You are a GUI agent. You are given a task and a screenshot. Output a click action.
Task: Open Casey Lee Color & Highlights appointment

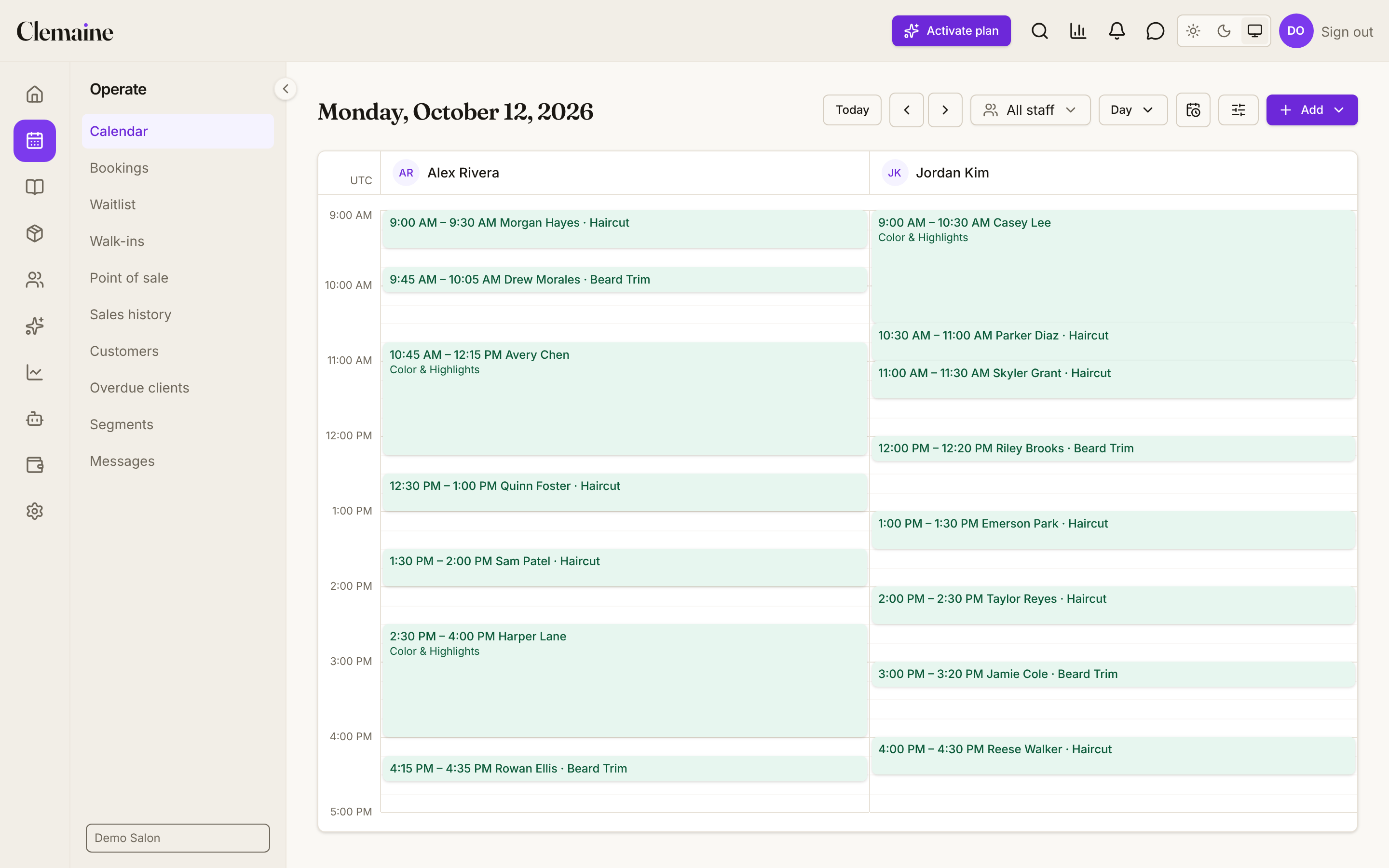point(1113,266)
